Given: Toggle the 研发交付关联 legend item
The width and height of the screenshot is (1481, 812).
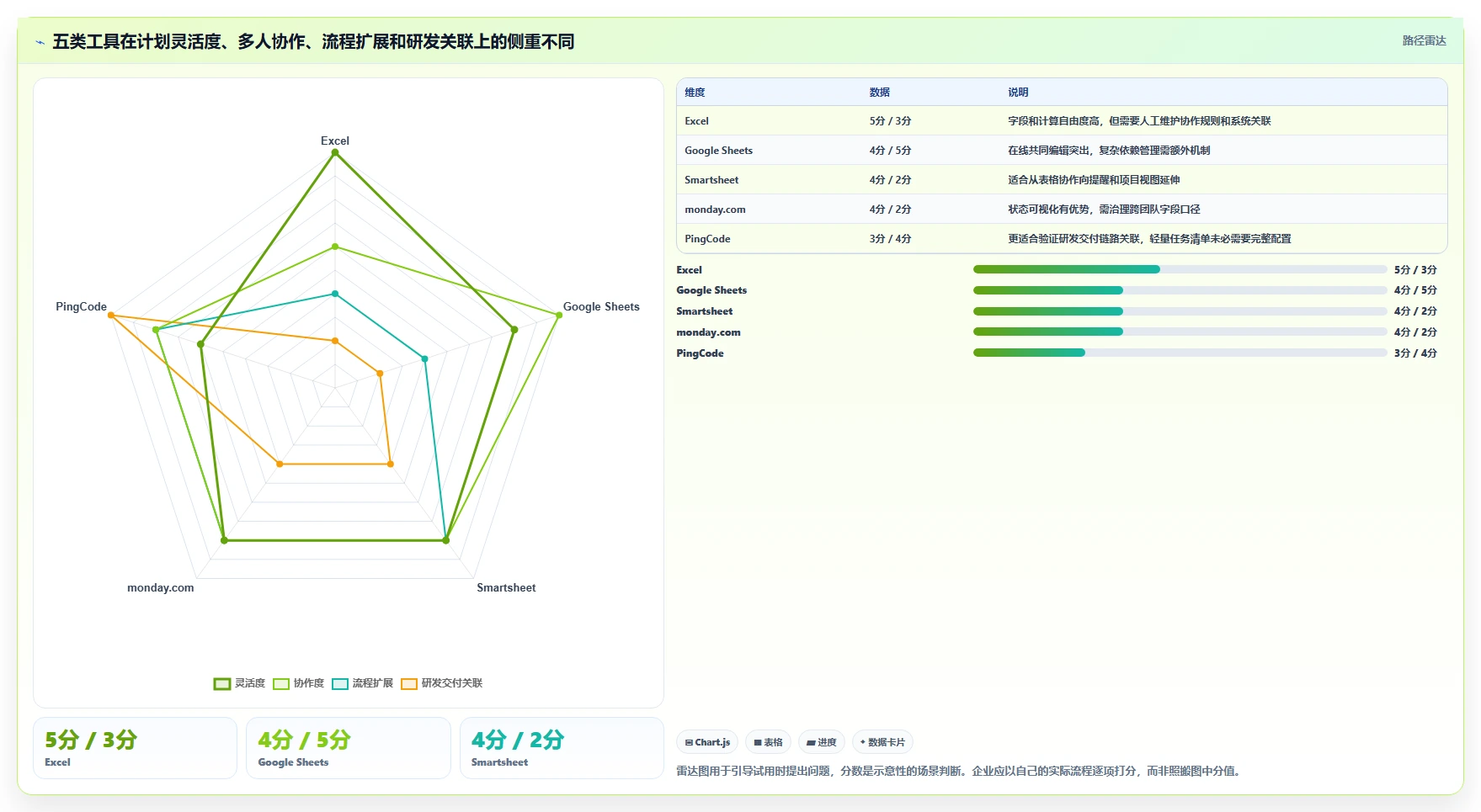Looking at the screenshot, I should (x=441, y=683).
